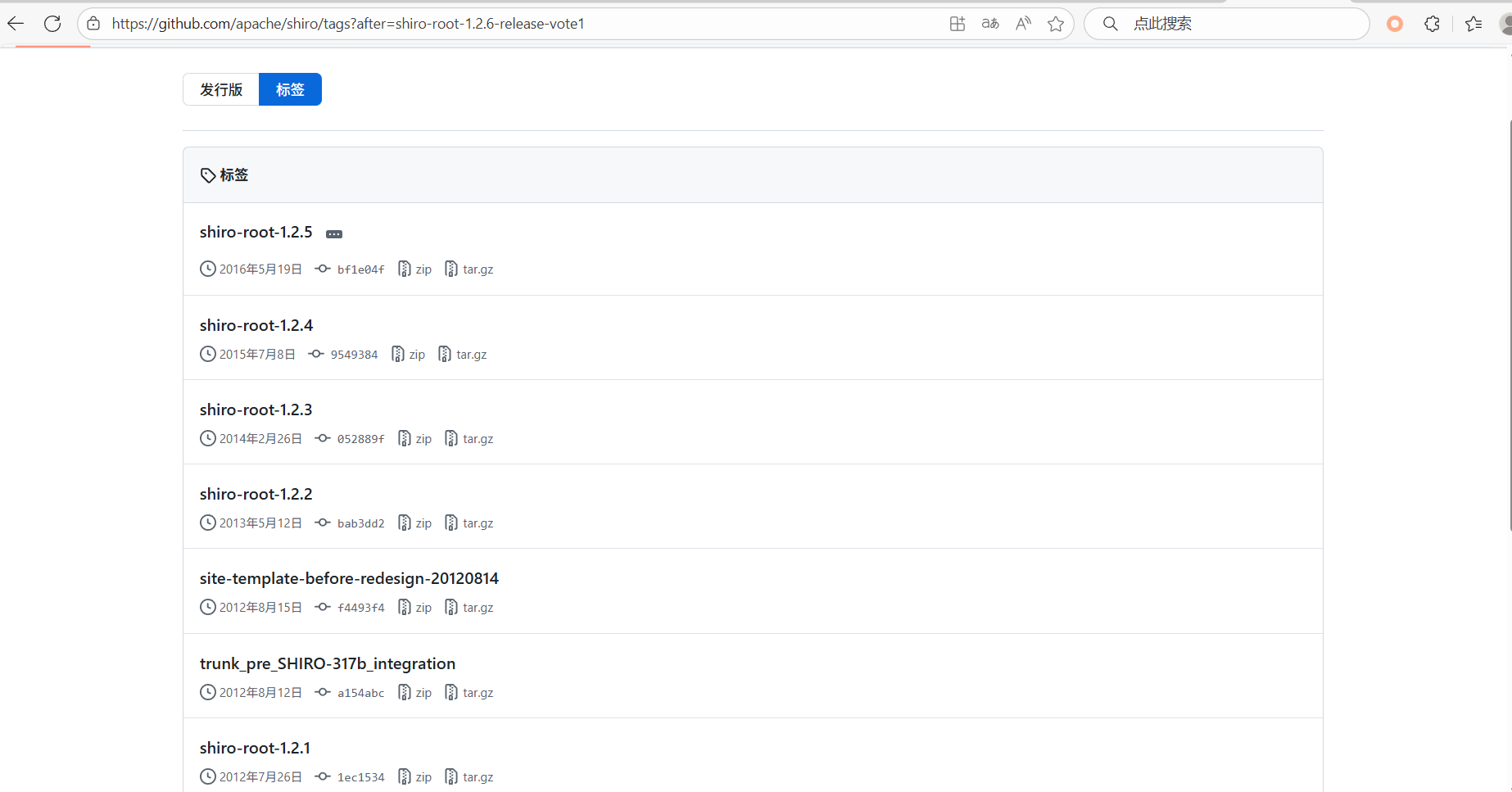Open site-template-before-redesign-20120814 tag
The image size is (1512, 792).
(x=349, y=578)
